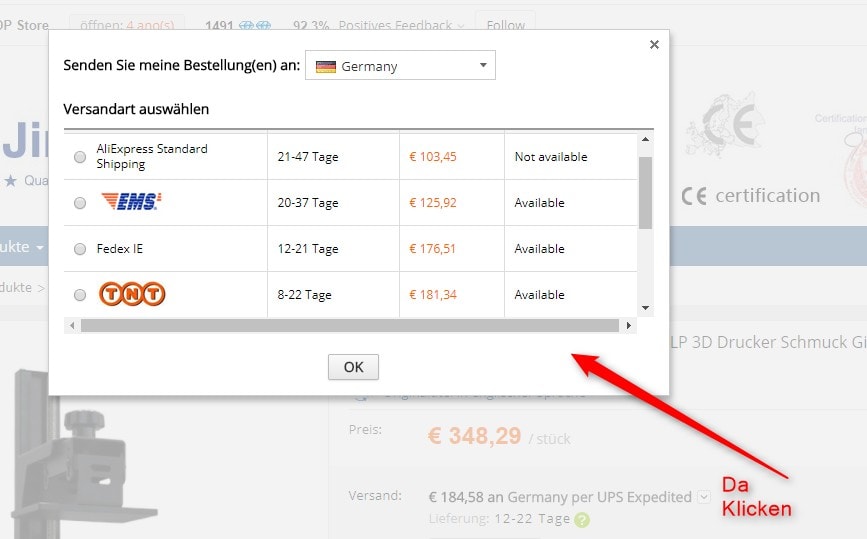The width and height of the screenshot is (867, 539).
Task: Select the EMS shipping radio button
Action: click(80, 203)
